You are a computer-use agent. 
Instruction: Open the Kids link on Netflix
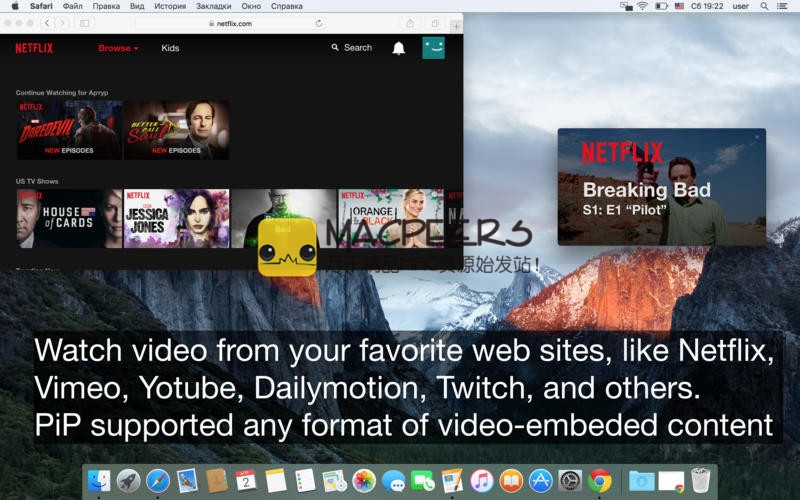pos(170,48)
